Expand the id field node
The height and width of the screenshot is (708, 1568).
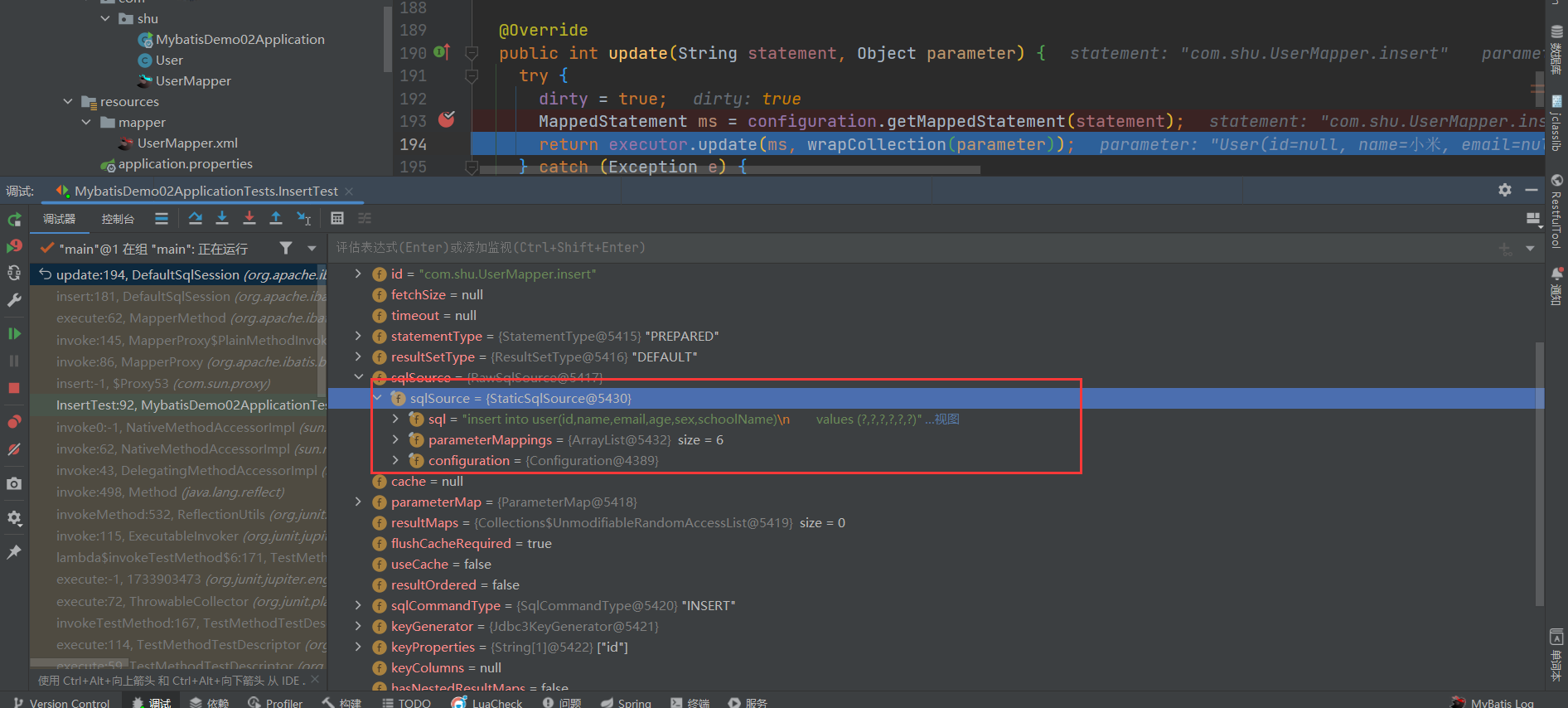point(358,274)
